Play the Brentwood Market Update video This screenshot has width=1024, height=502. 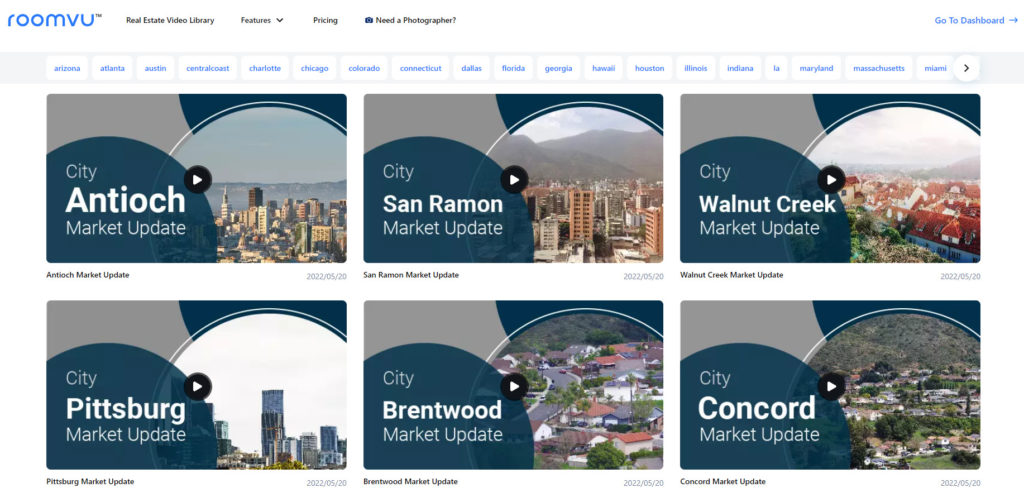(514, 387)
